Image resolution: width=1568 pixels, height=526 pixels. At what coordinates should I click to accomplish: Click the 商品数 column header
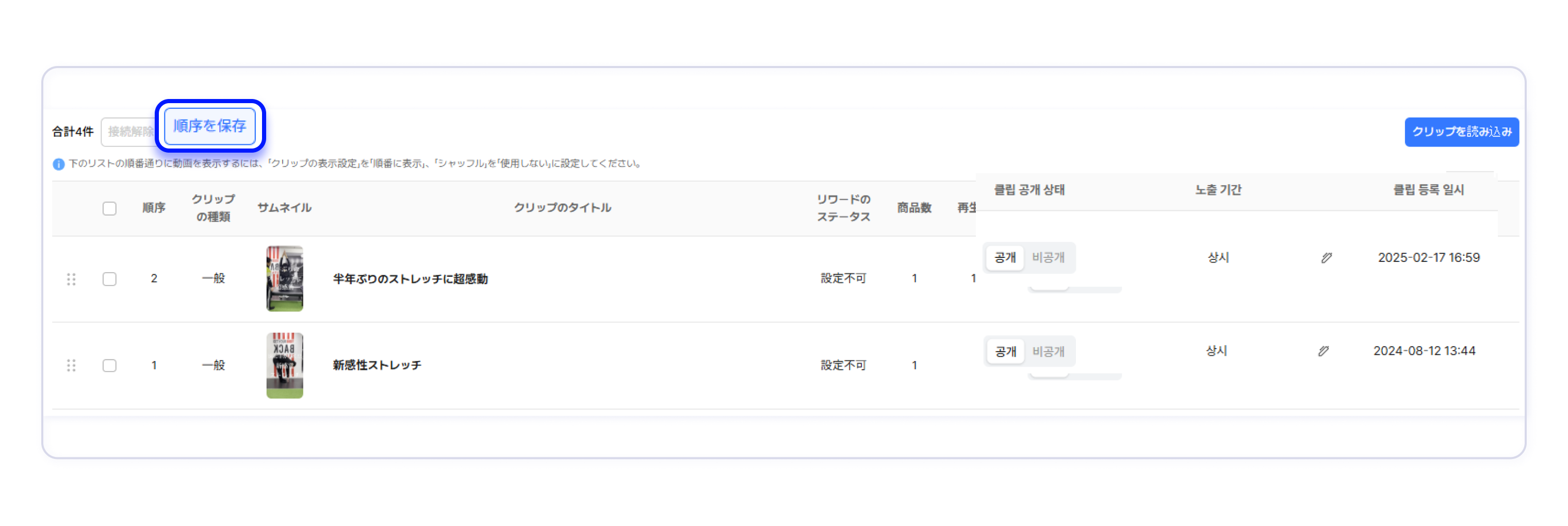914,208
